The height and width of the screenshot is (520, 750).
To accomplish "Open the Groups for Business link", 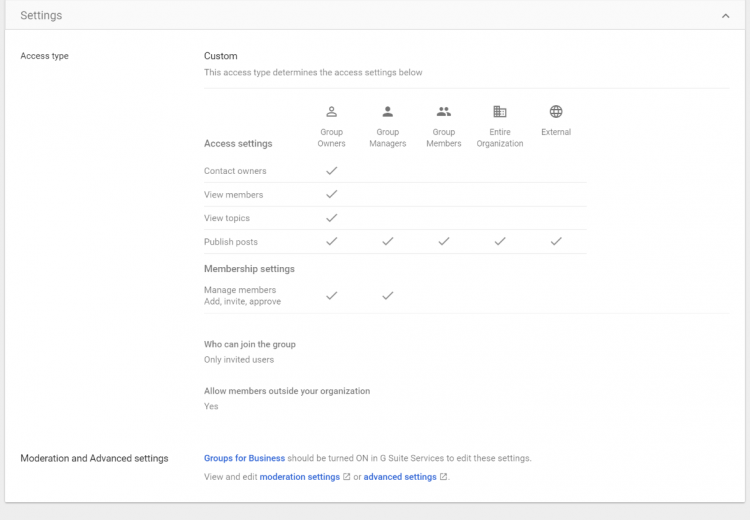I will [244, 458].
